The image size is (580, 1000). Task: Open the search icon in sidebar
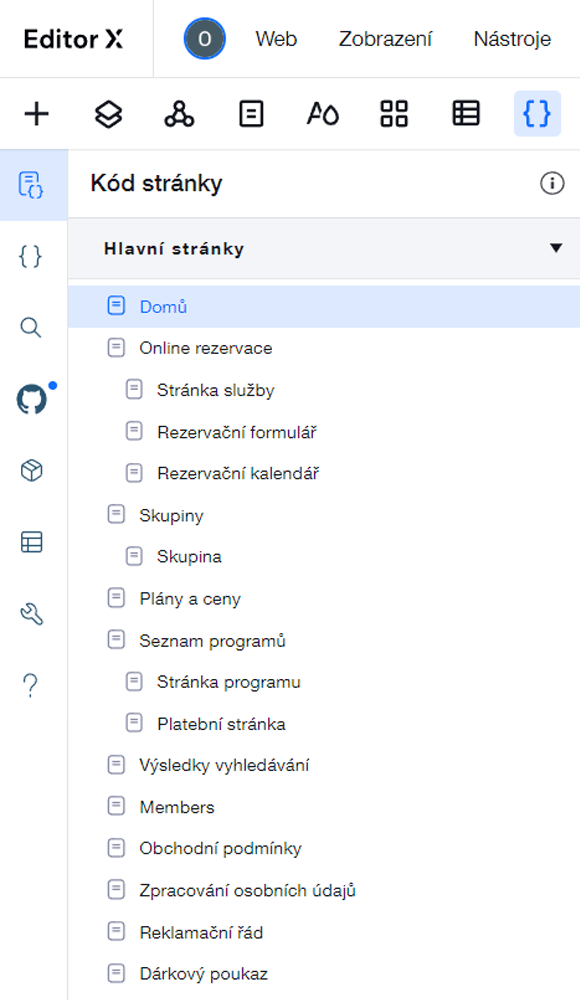click(31, 328)
